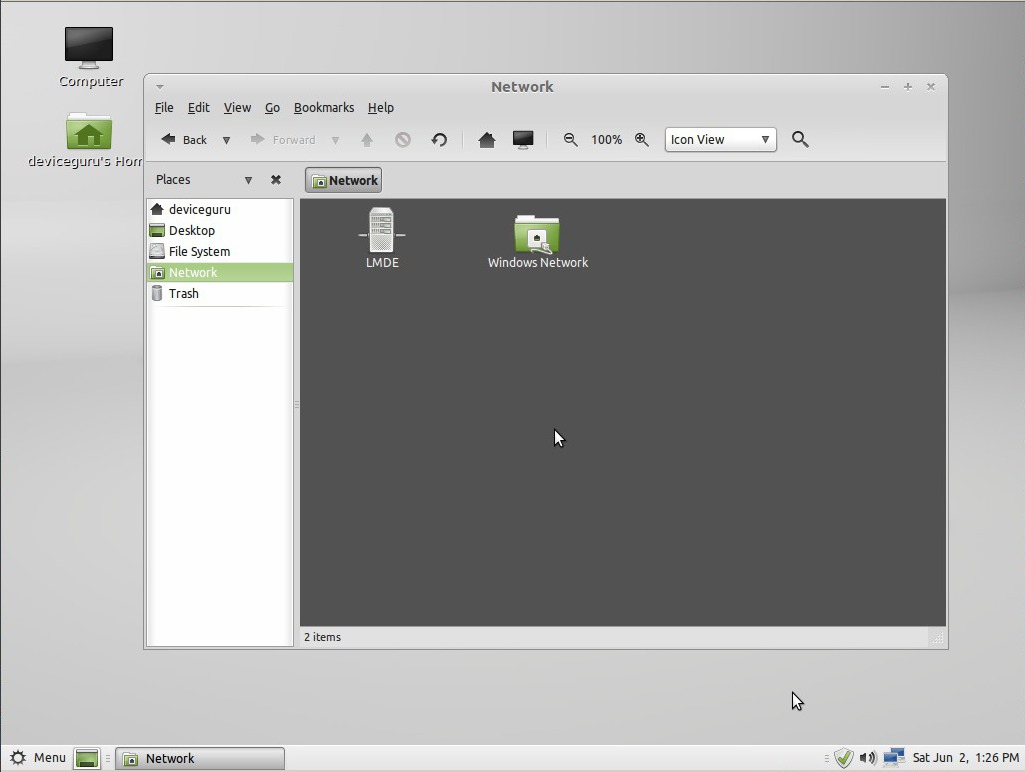Select the Windows Network folder icon

pos(537,241)
